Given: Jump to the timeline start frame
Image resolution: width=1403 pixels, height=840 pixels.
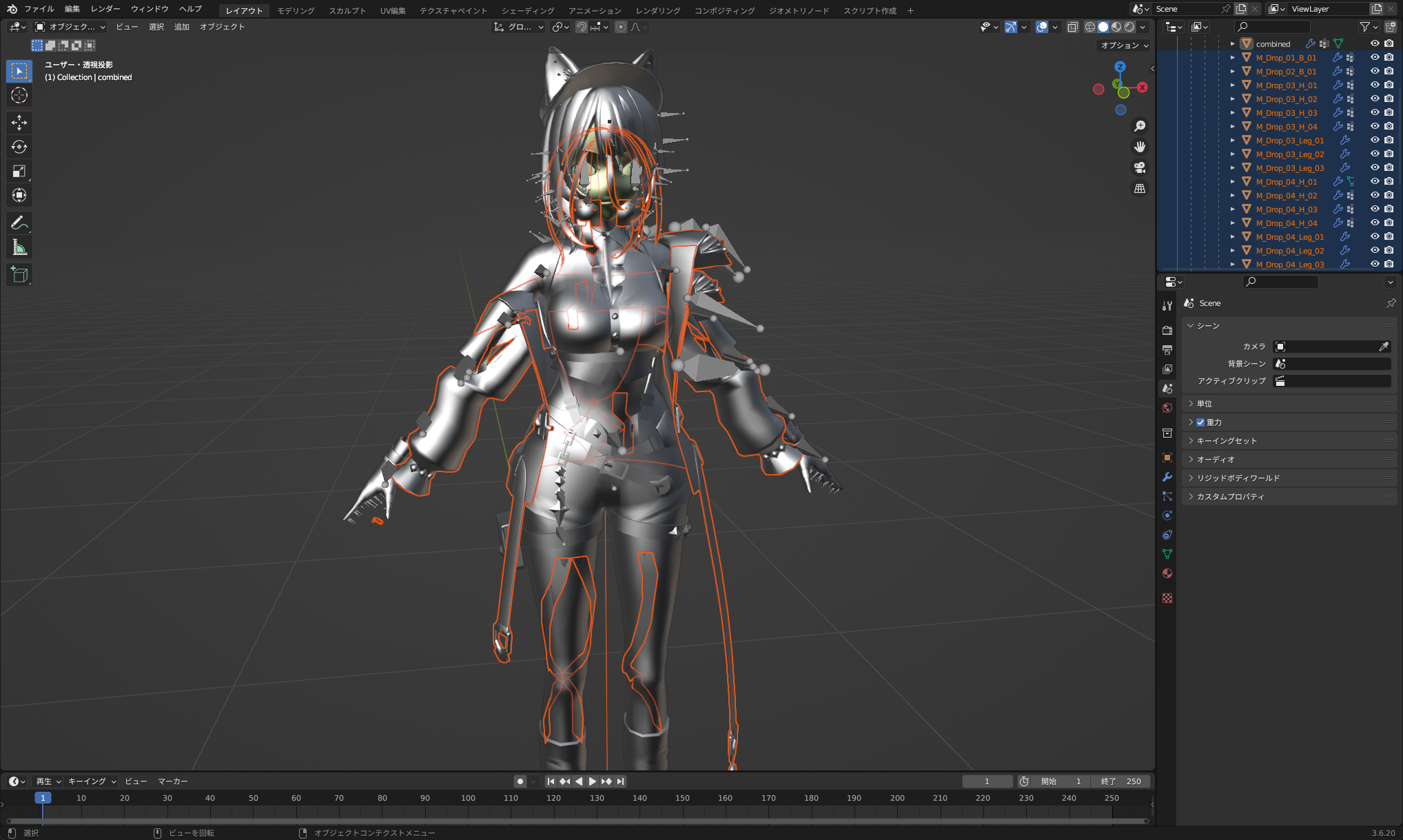Looking at the screenshot, I should coord(551,781).
